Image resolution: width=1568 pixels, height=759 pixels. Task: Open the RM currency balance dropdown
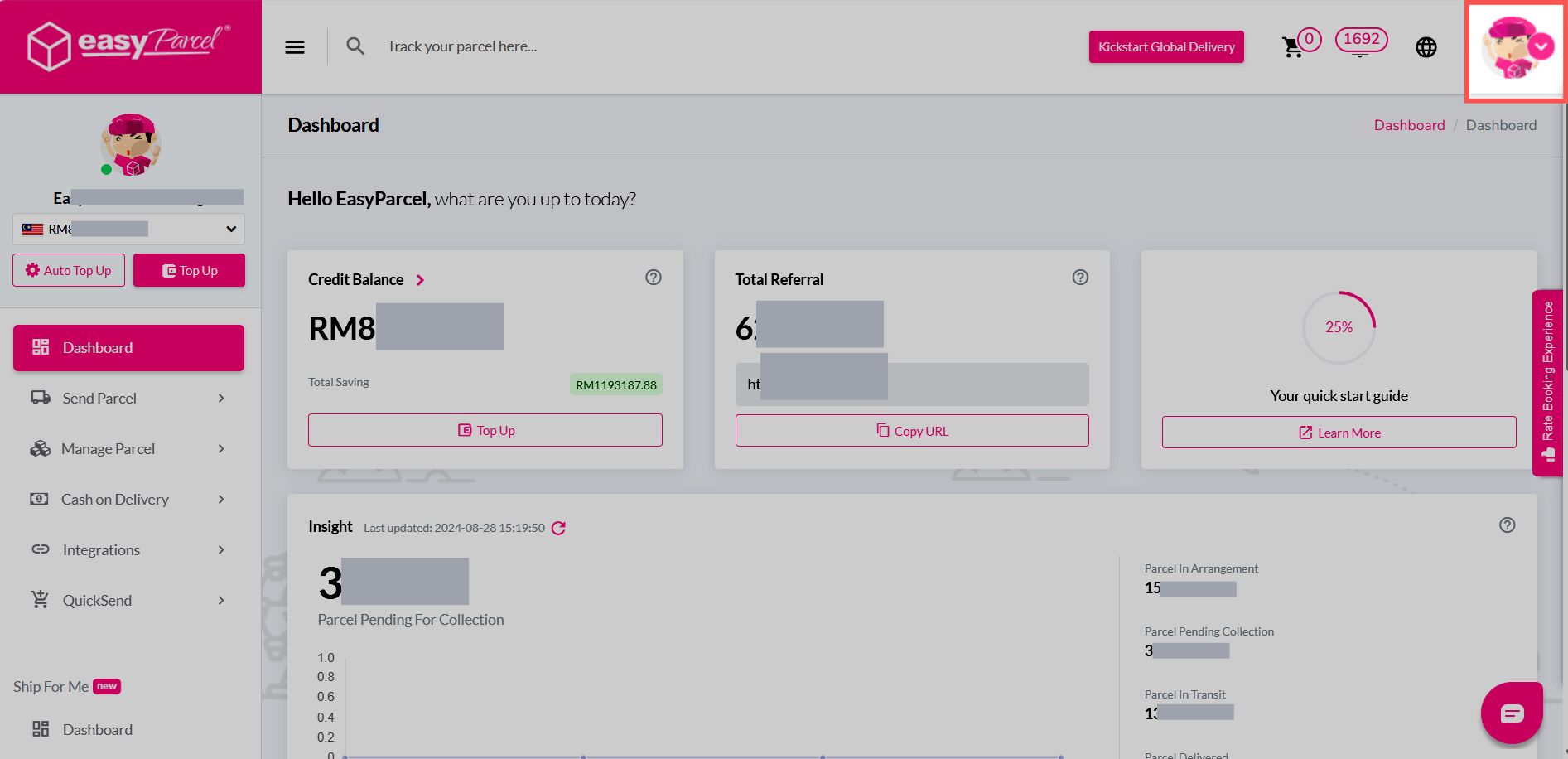click(128, 229)
